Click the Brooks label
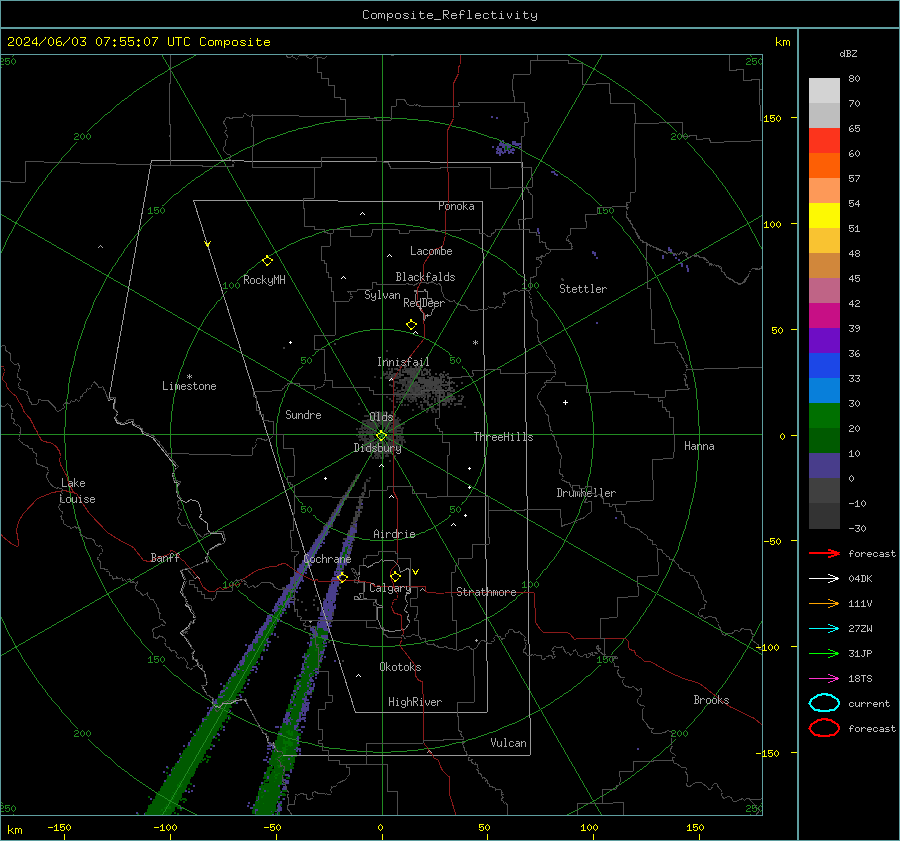Viewport: 900px width, 841px height. click(711, 700)
